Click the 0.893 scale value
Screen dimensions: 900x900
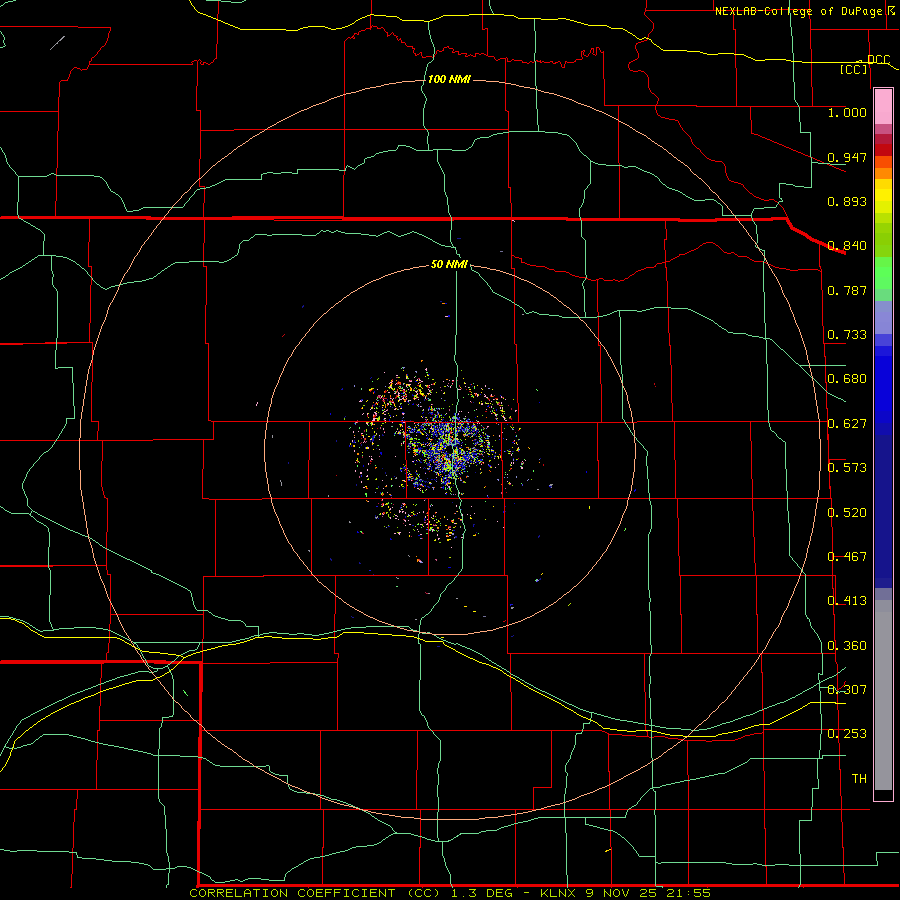tap(847, 201)
